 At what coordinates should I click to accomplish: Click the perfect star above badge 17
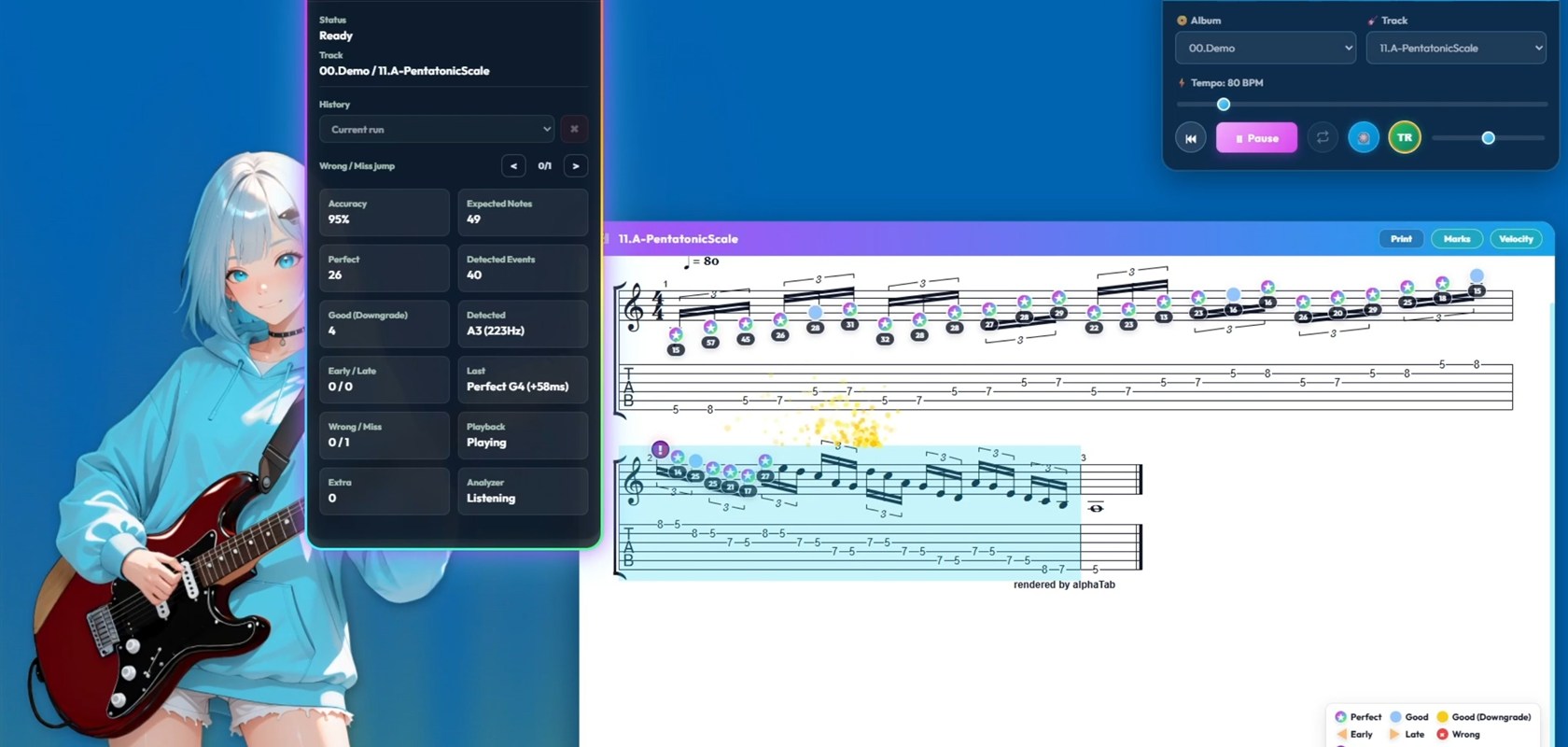[x=747, y=476]
